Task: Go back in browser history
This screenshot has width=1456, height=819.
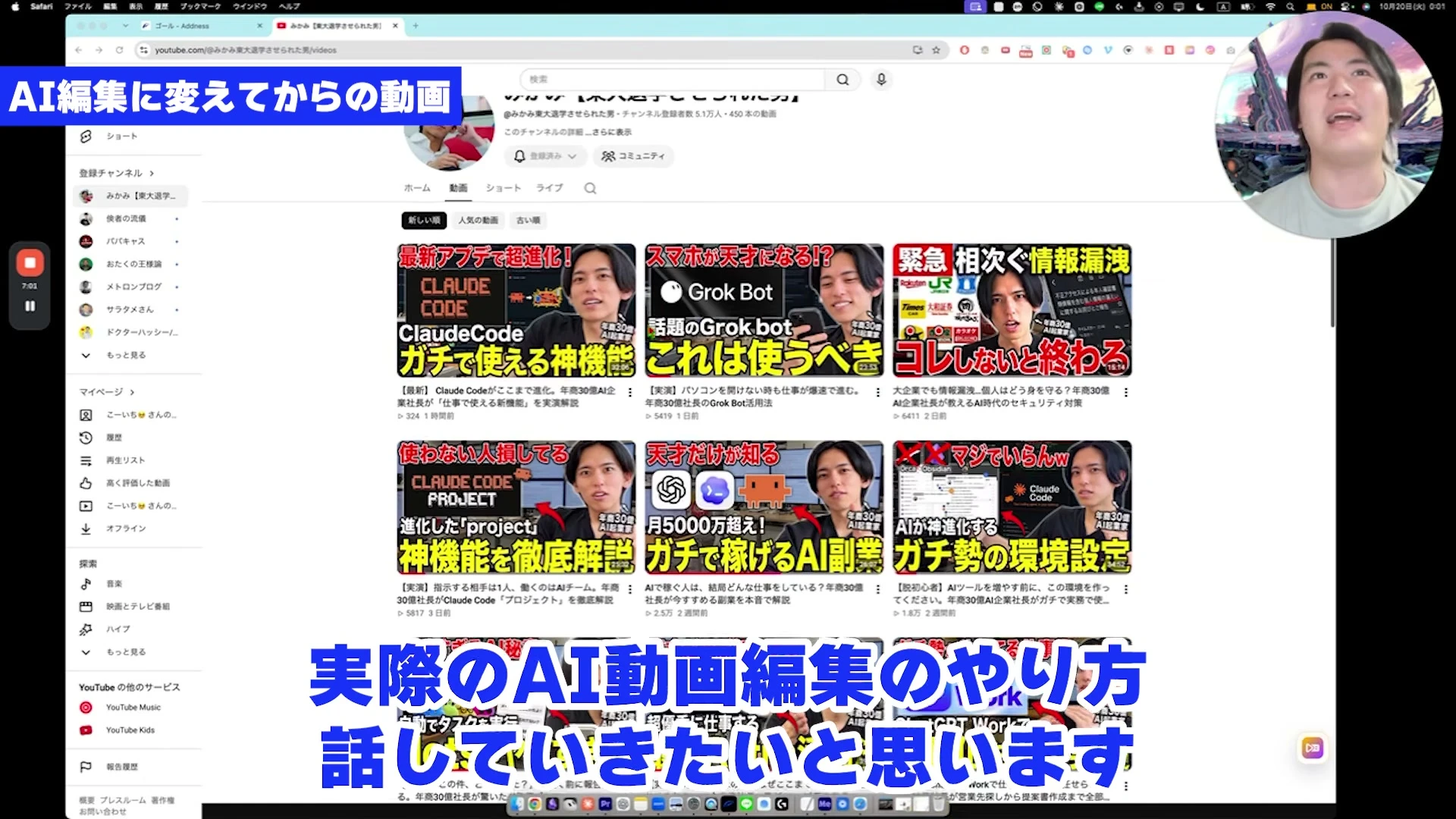Action: [x=79, y=50]
